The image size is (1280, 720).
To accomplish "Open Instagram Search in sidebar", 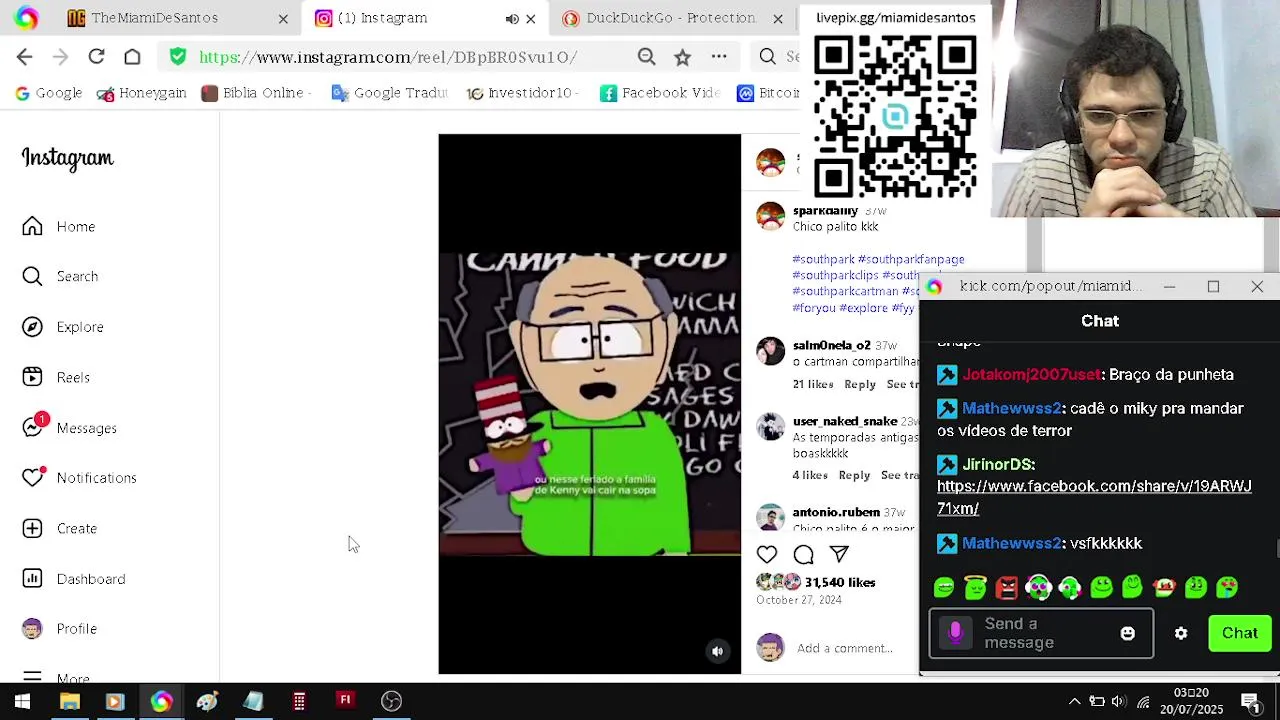I will [x=59, y=277].
